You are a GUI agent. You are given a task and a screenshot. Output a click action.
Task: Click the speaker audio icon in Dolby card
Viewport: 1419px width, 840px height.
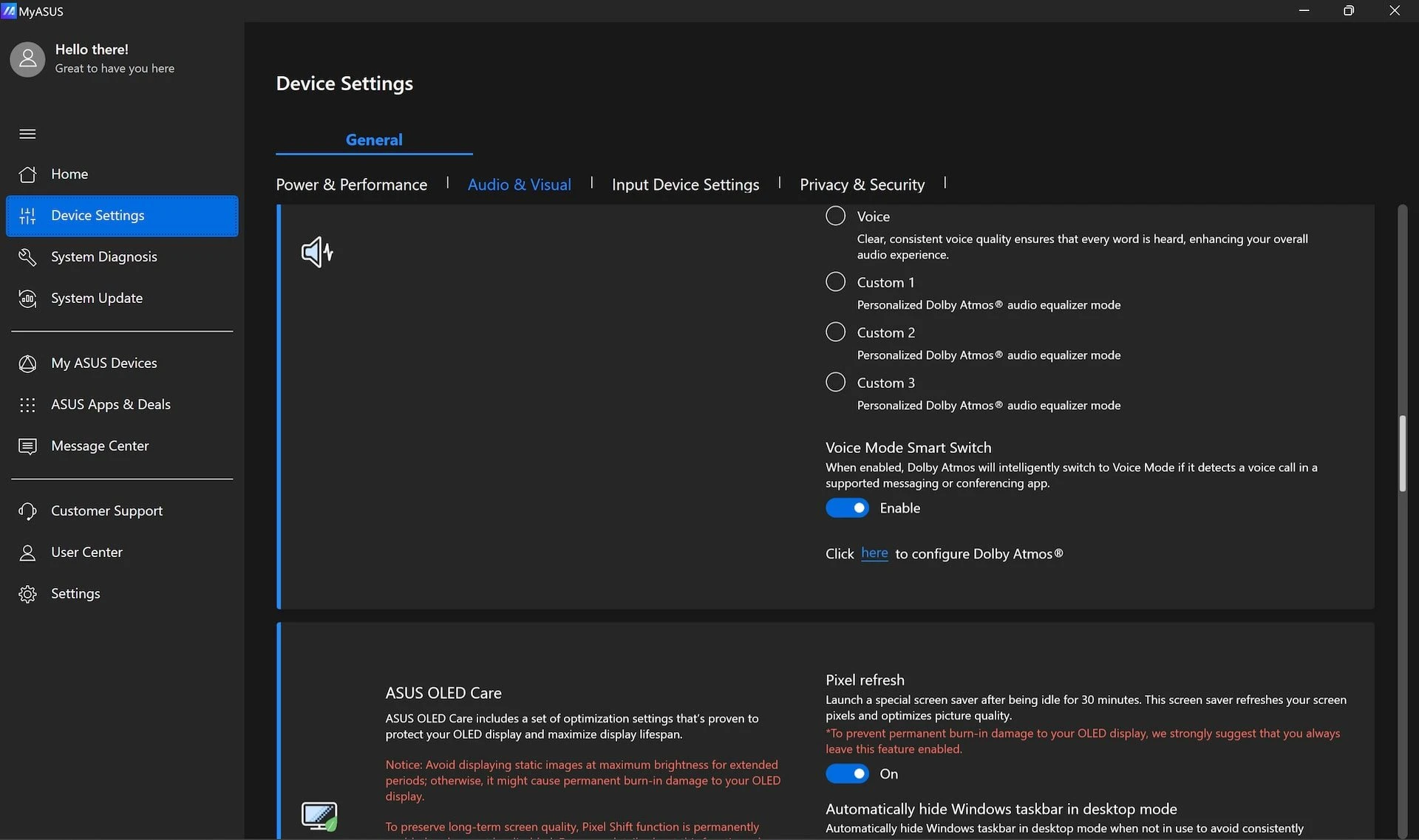[x=318, y=253]
